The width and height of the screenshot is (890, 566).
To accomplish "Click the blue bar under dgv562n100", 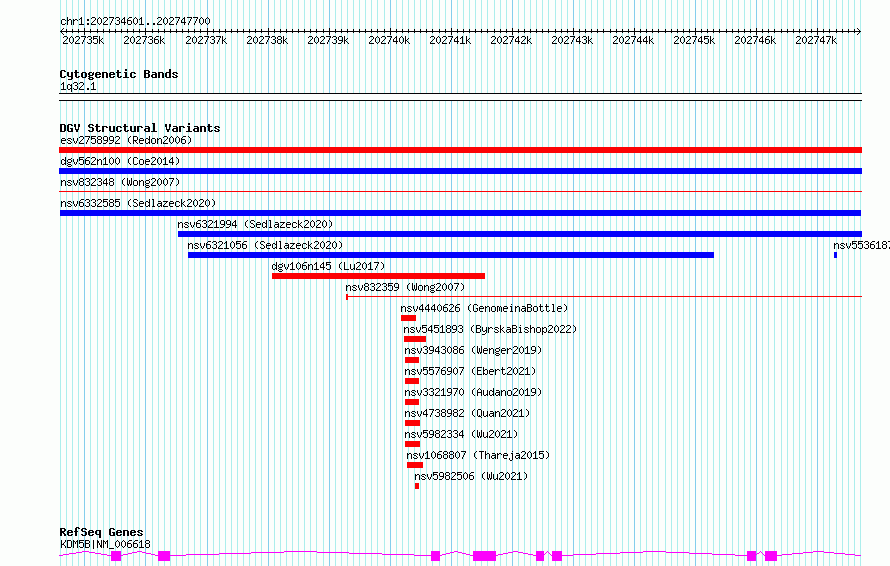I will [x=460, y=171].
